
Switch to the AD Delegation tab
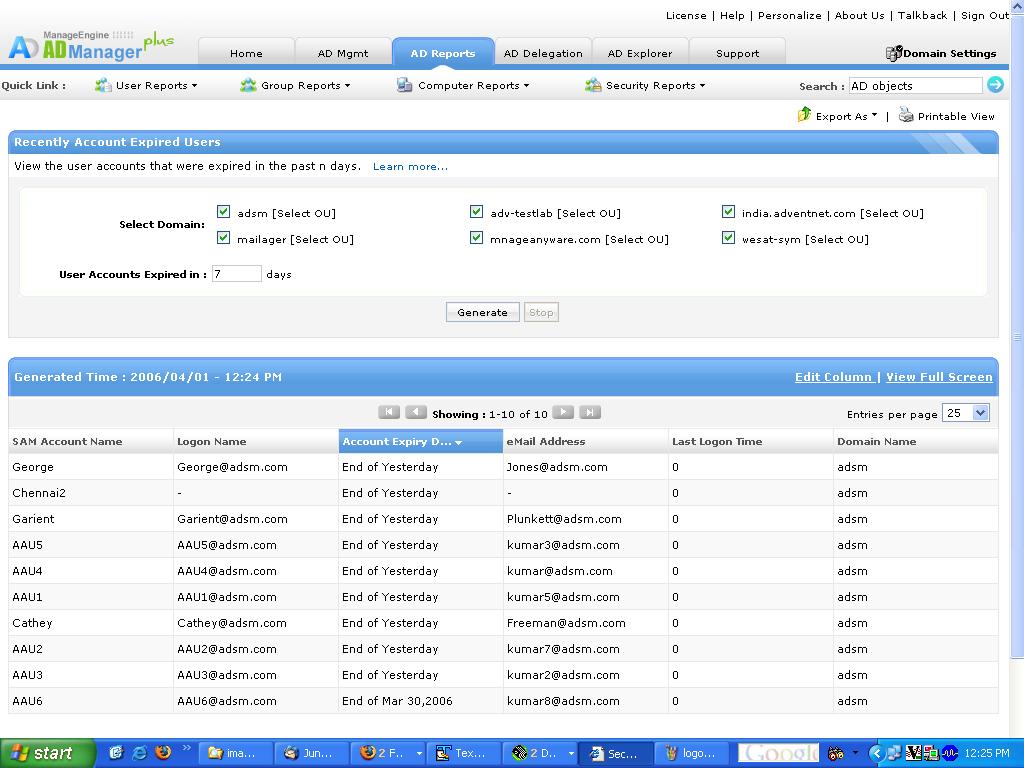click(543, 53)
